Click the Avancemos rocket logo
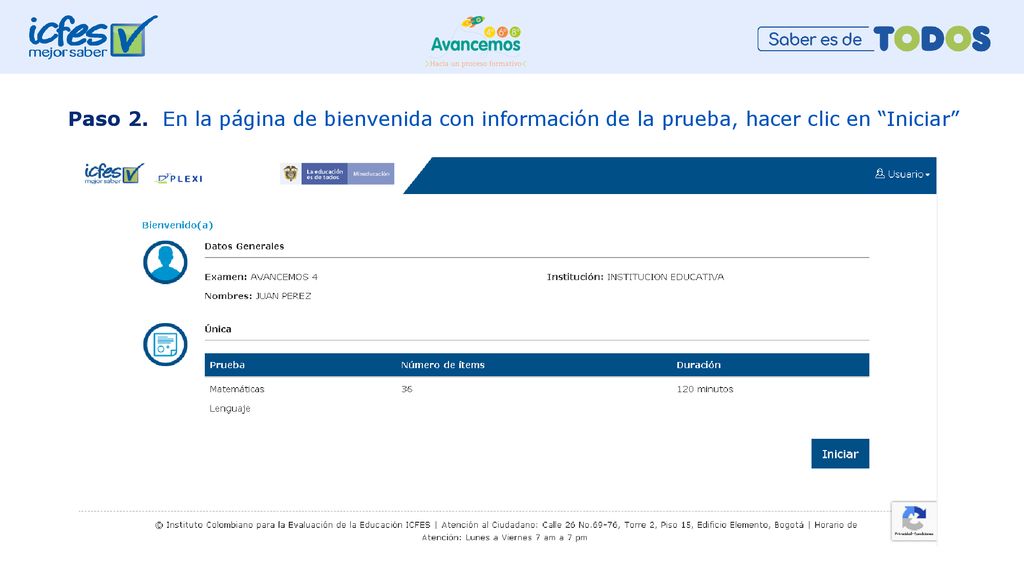The width and height of the screenshot is (1024, 576). 475,40
